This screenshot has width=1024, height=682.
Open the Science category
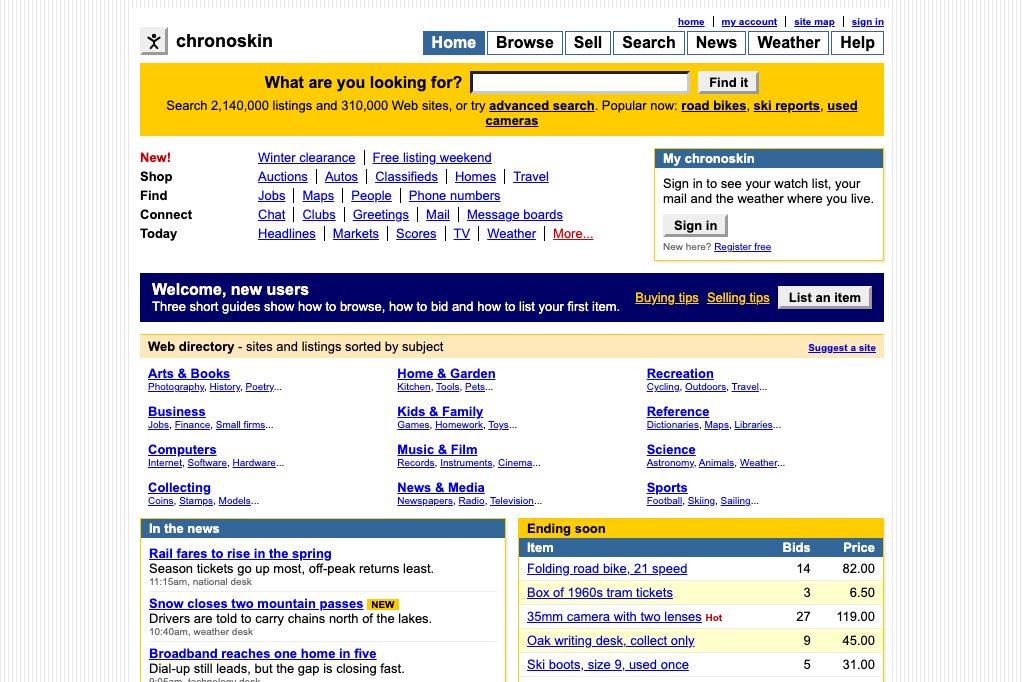[x=671, y=449]
